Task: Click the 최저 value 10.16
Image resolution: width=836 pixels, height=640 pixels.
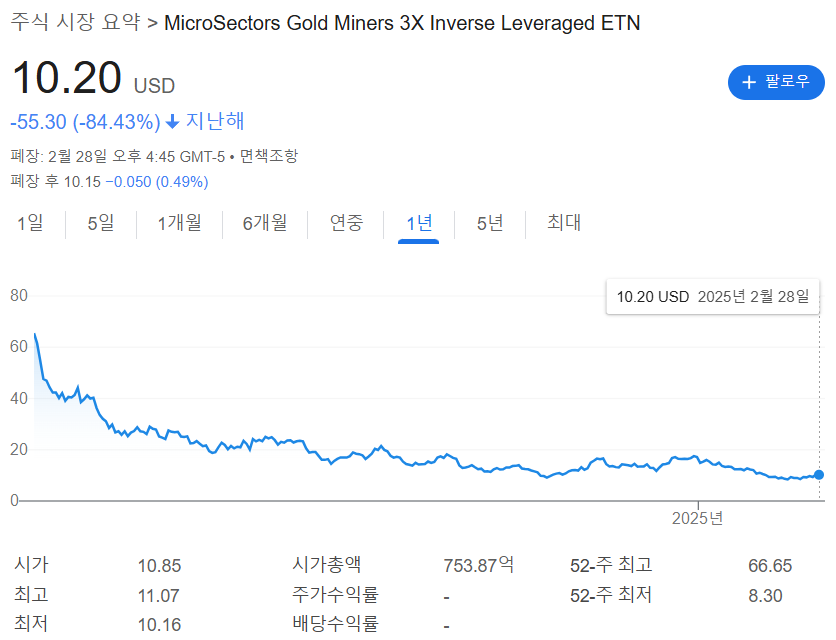Action: coord(159,625)
